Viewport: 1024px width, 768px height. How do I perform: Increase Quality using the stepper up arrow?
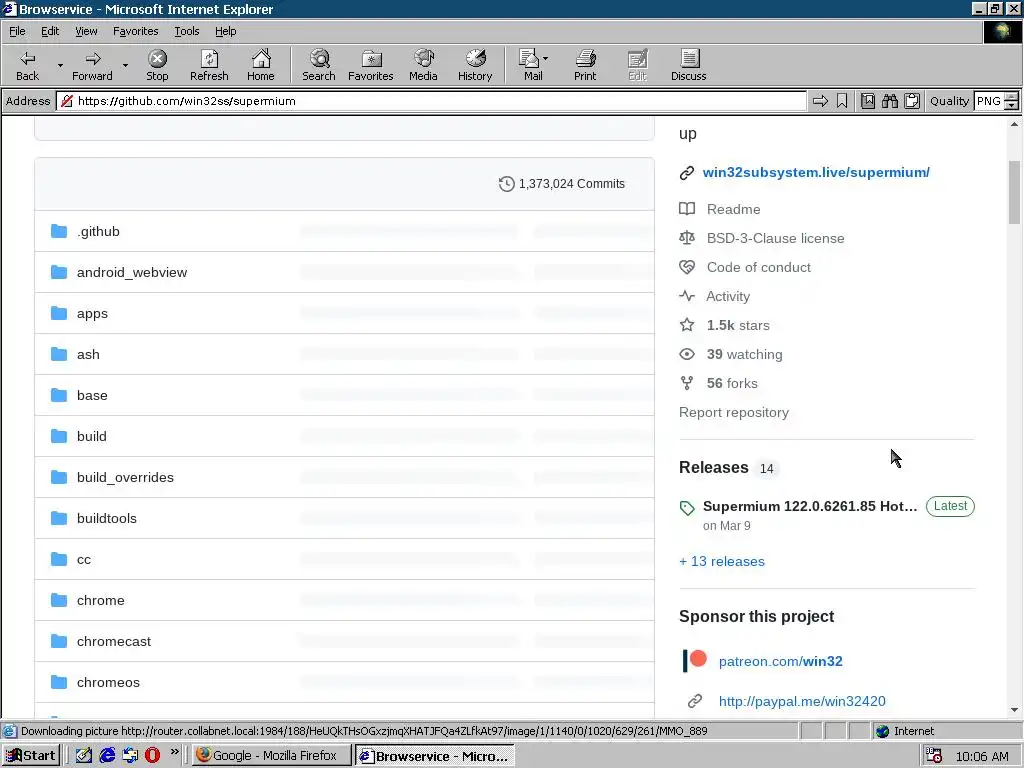(x=1012, y=97)
